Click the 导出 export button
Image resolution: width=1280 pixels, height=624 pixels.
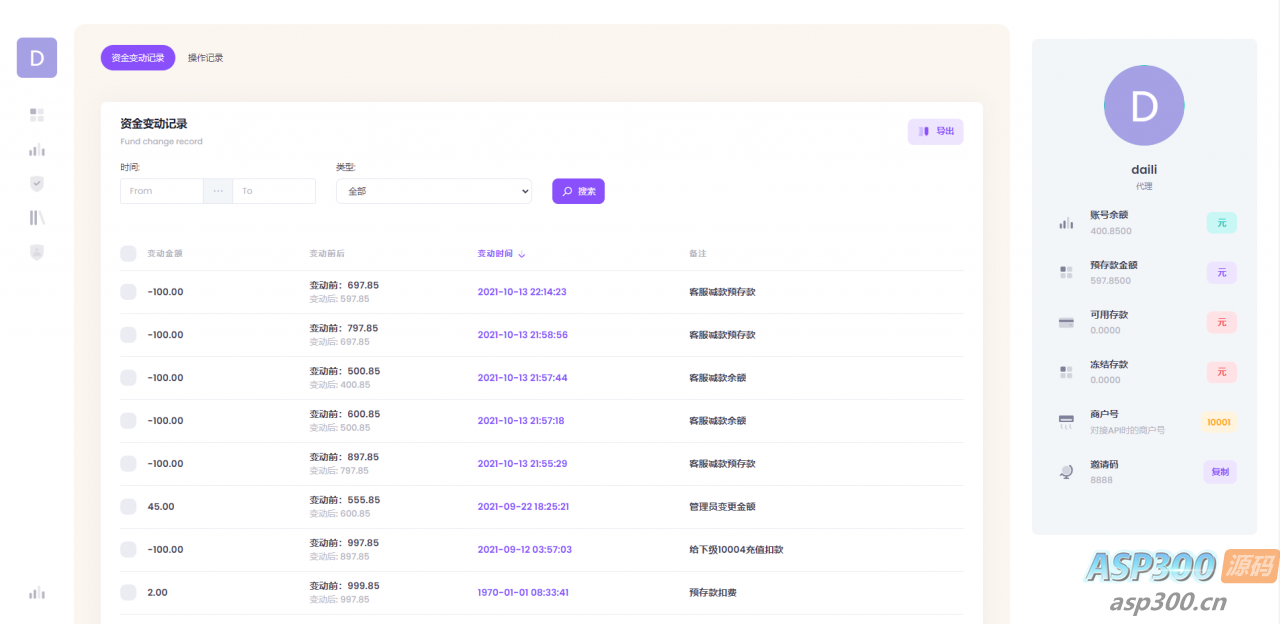click(x=935, y=132)
